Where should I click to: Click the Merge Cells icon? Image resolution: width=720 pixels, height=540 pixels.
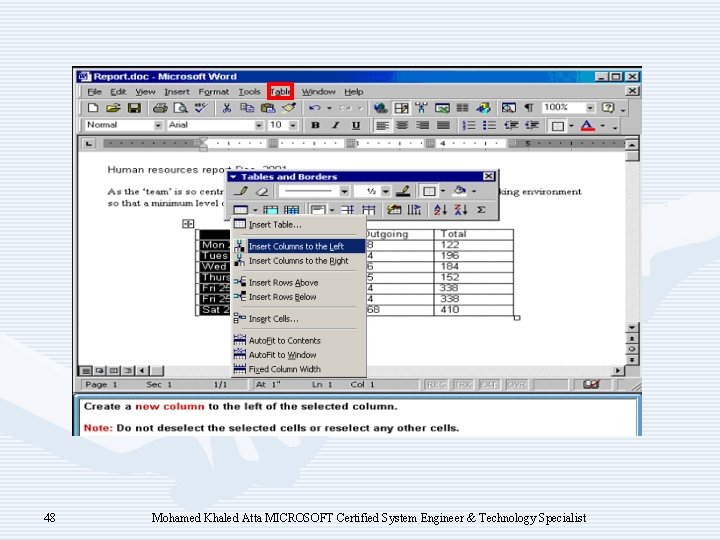pos(270,210)
